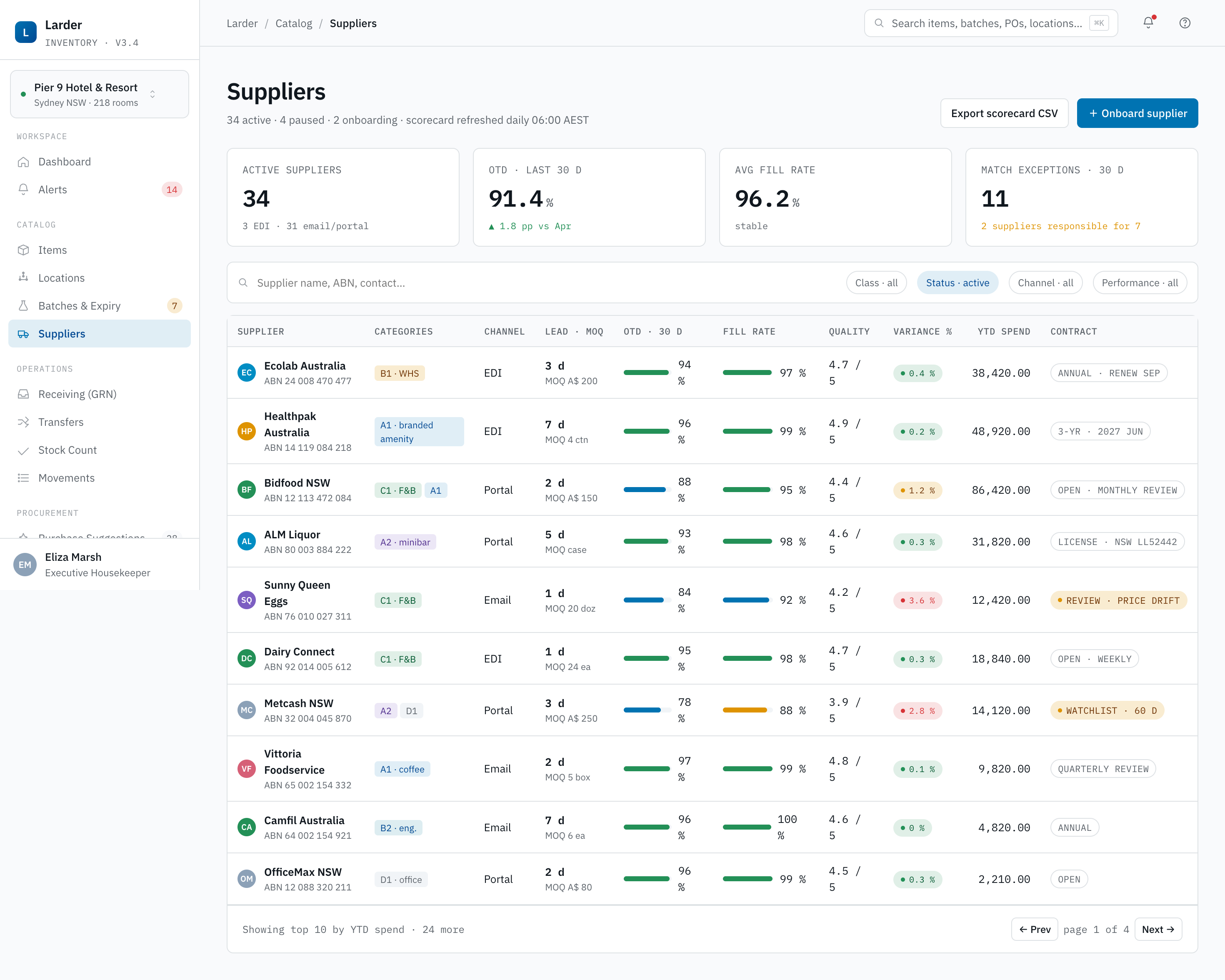
Task: Click the Match Exceptions card
Action: [1081, 197]
